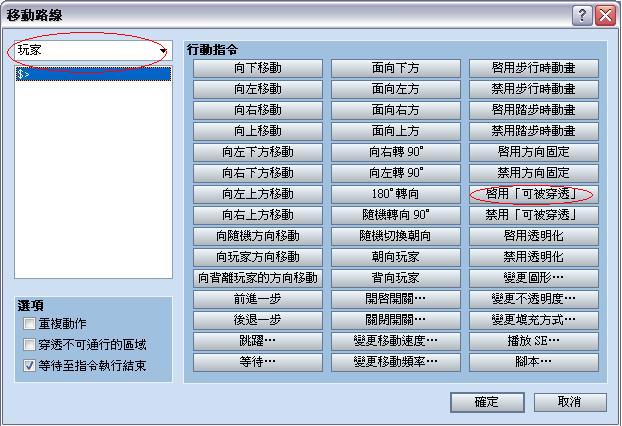Click the 面向左方 button
The height and width of the screenshot is (426, 622).
pyautogui.click(x=396, y=89)
